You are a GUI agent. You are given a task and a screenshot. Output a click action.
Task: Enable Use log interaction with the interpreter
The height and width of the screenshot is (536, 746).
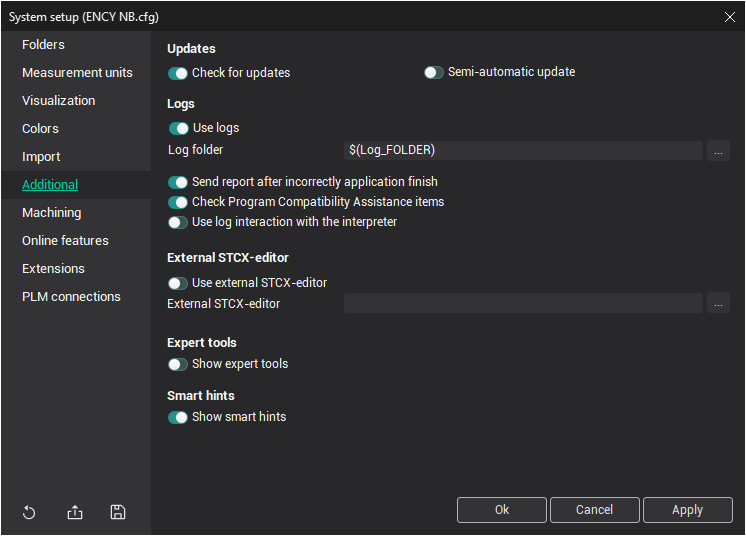(179, 222)
